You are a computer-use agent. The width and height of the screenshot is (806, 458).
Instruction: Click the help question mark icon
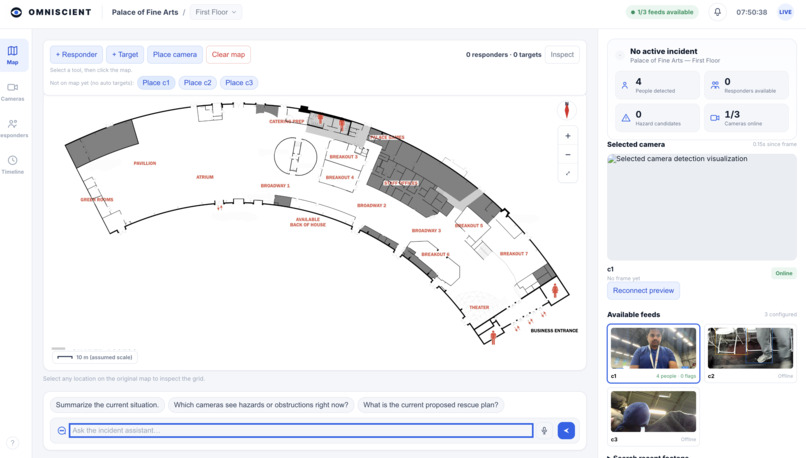click(12, 443)
